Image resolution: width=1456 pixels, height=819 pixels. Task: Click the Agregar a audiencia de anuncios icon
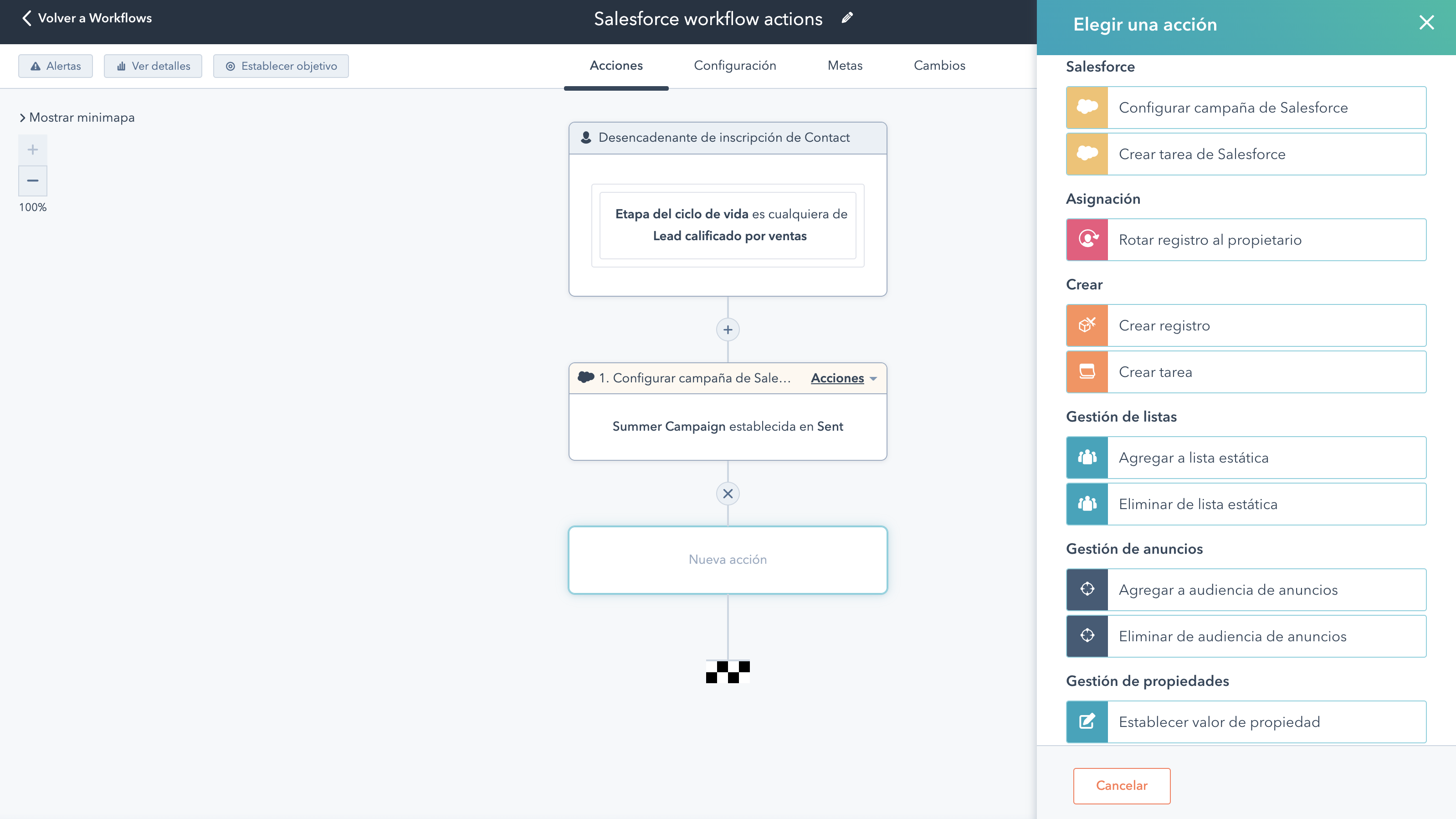click(1087, 589)
